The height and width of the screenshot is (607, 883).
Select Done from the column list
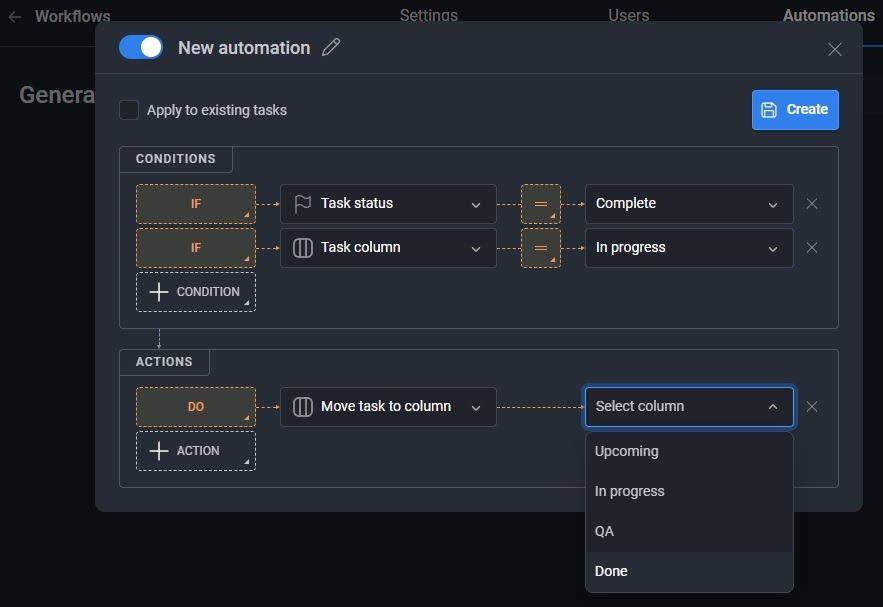[610, 570]
